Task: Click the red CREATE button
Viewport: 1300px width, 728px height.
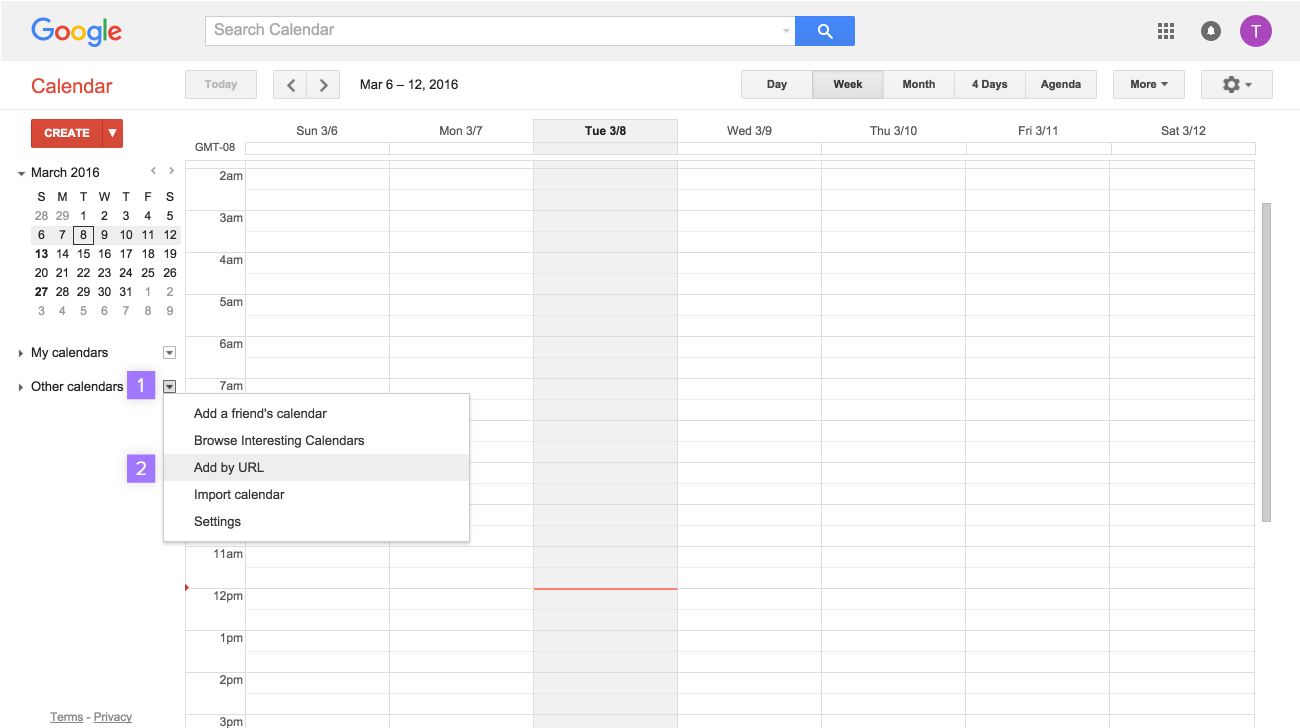Action: [67, 133]
